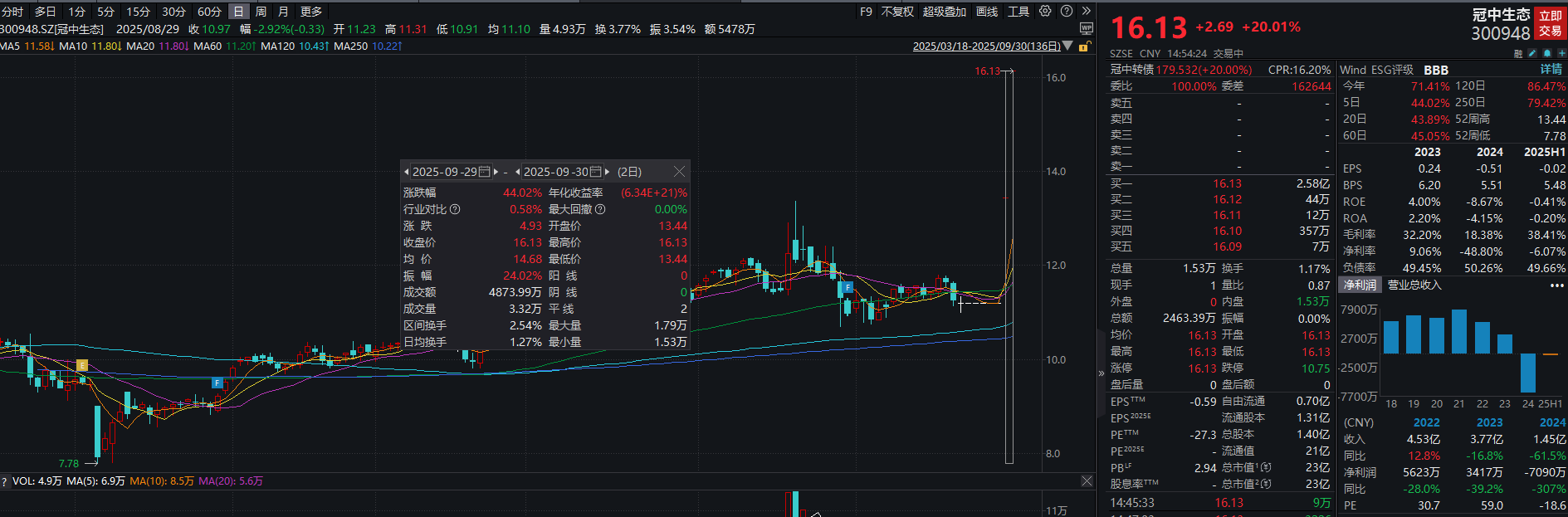Expand the date range dropdown triangle

click(1067, 46)
